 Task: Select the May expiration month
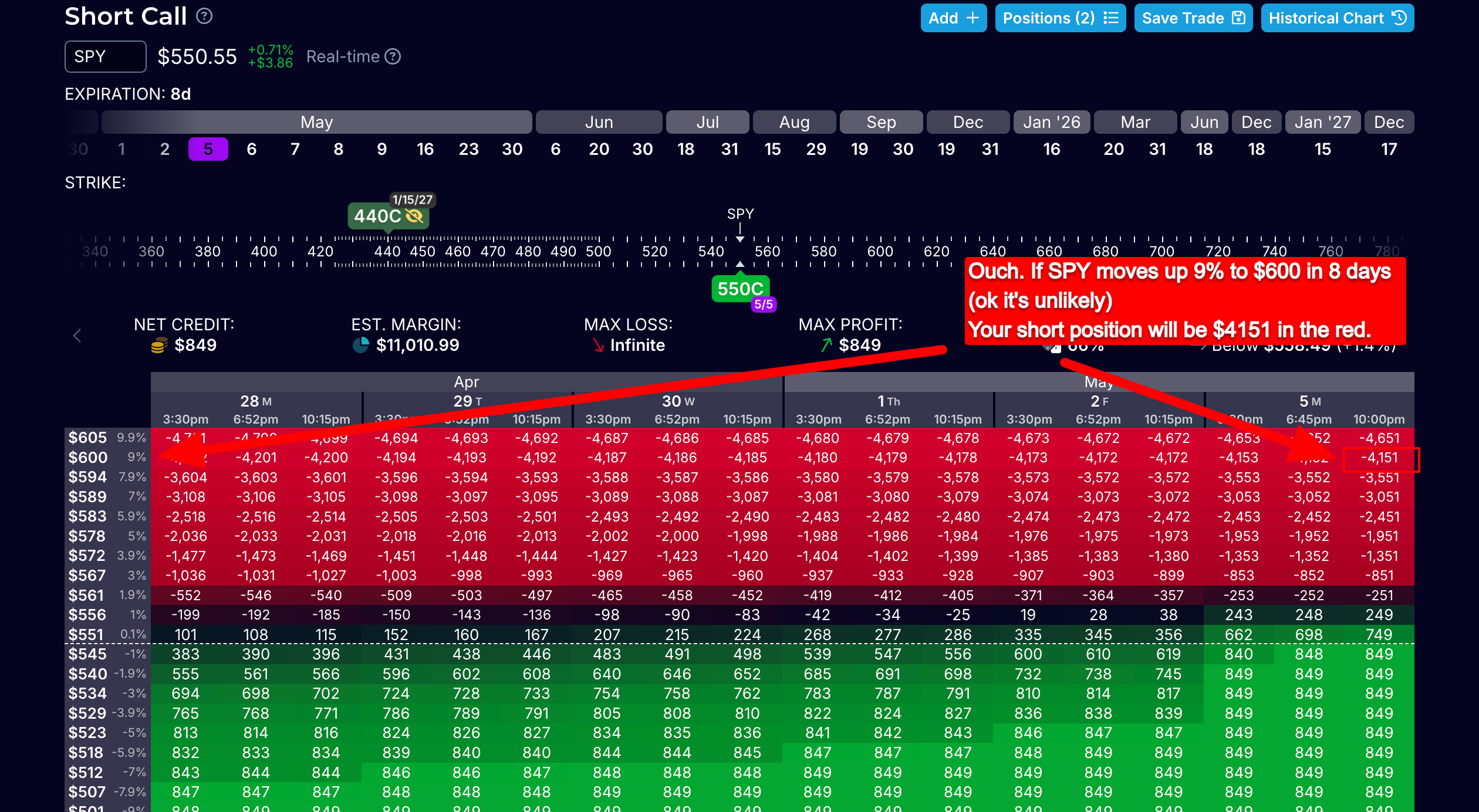click(x=317, y=122)
